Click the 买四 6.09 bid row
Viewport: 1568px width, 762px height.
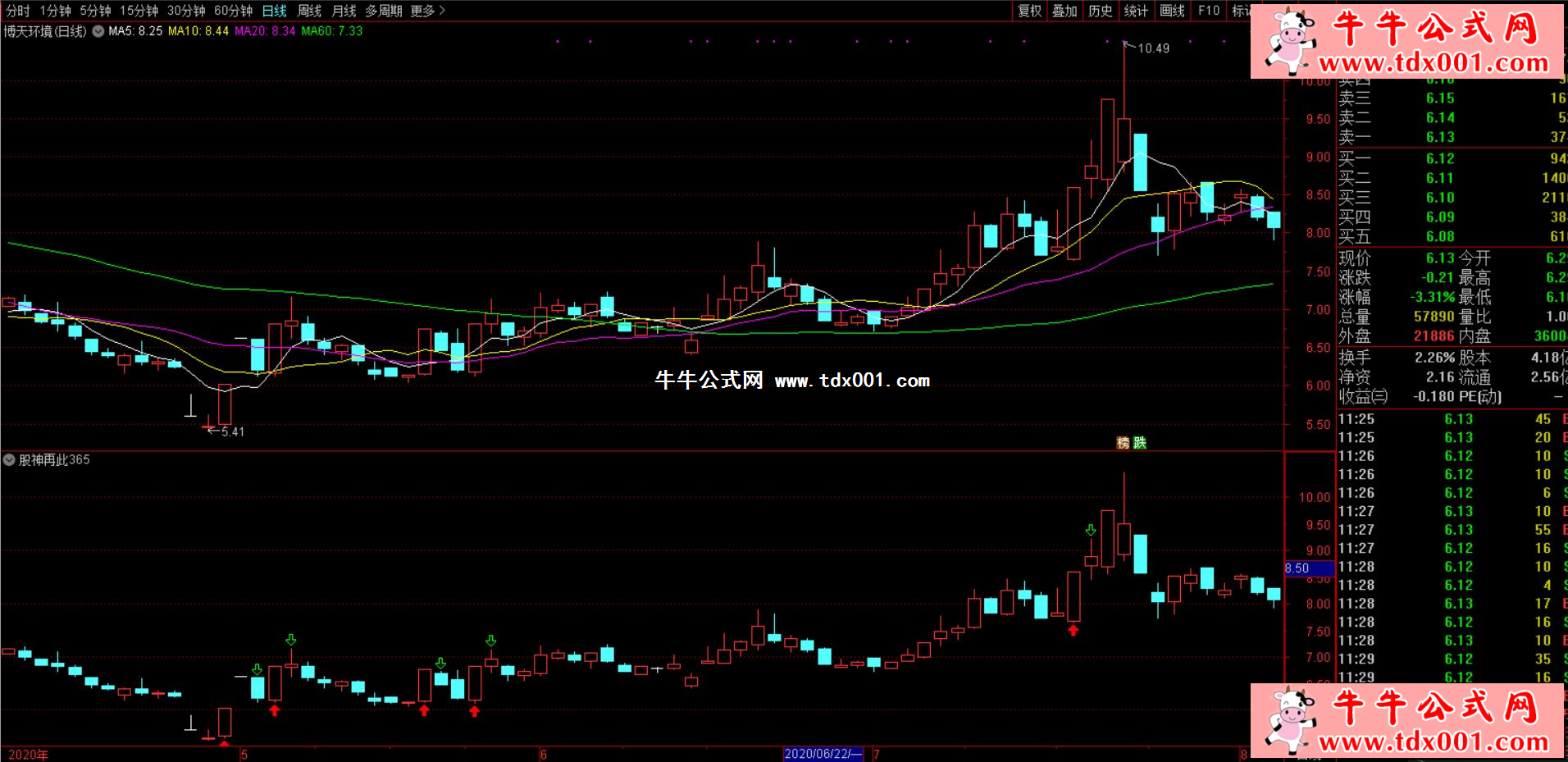click(1452, 217)
